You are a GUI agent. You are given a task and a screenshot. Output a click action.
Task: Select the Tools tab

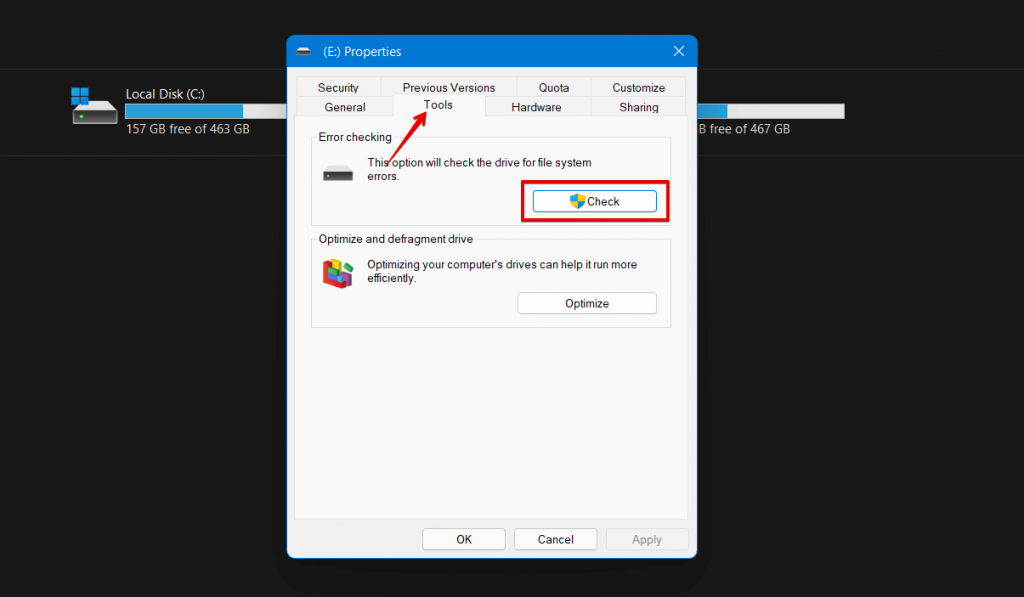click(x=437, y=105)
